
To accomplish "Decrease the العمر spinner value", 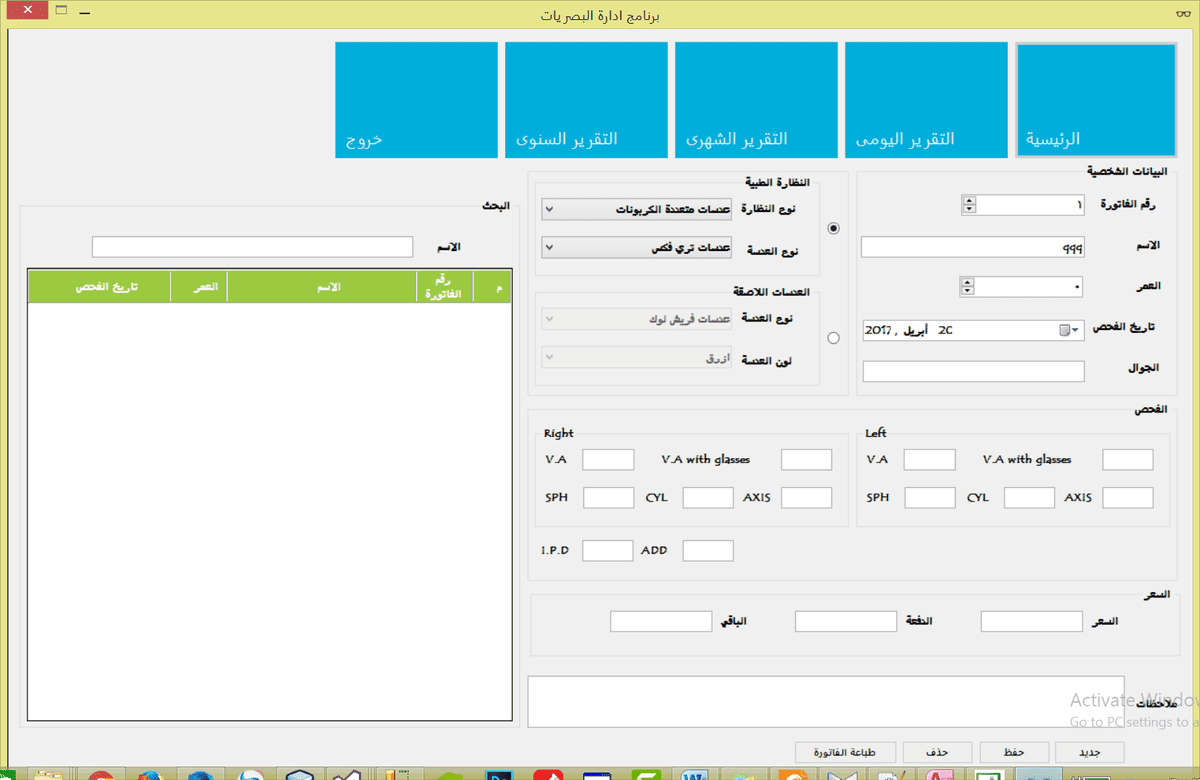I will [967, 291].
